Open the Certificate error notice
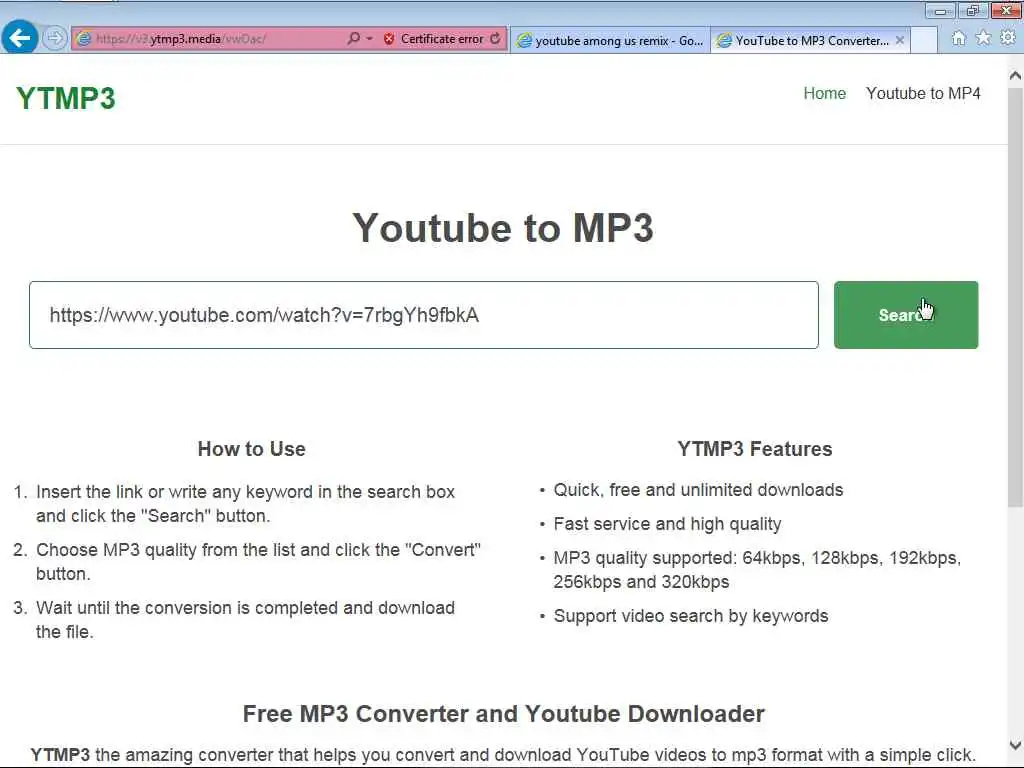Screen dimensions: 1024x768 tap(441, 39)
